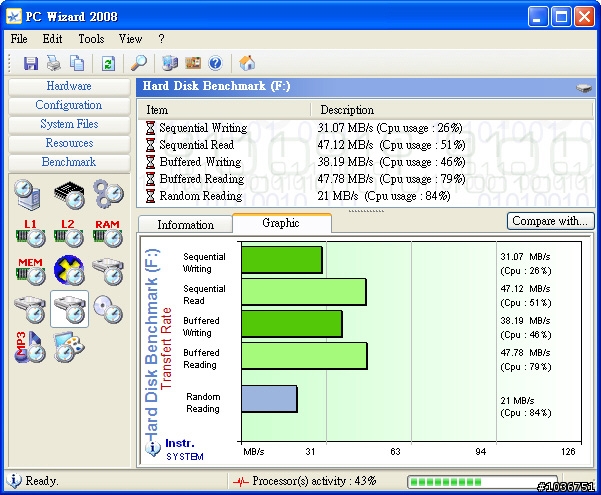The image size is (601, 495).
Task: Click Processor(s) activity status text
Action: (314, 480)
